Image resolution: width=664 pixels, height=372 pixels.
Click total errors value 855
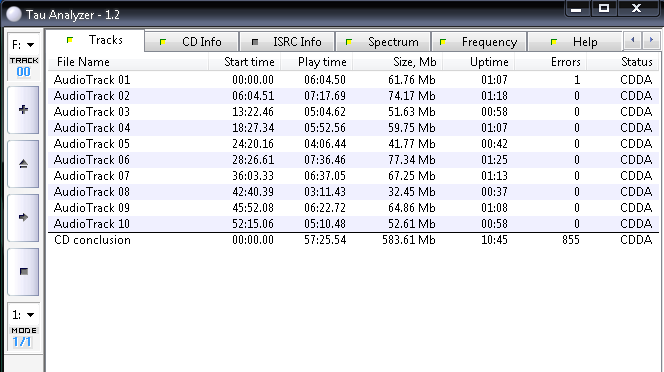point(571,240)
